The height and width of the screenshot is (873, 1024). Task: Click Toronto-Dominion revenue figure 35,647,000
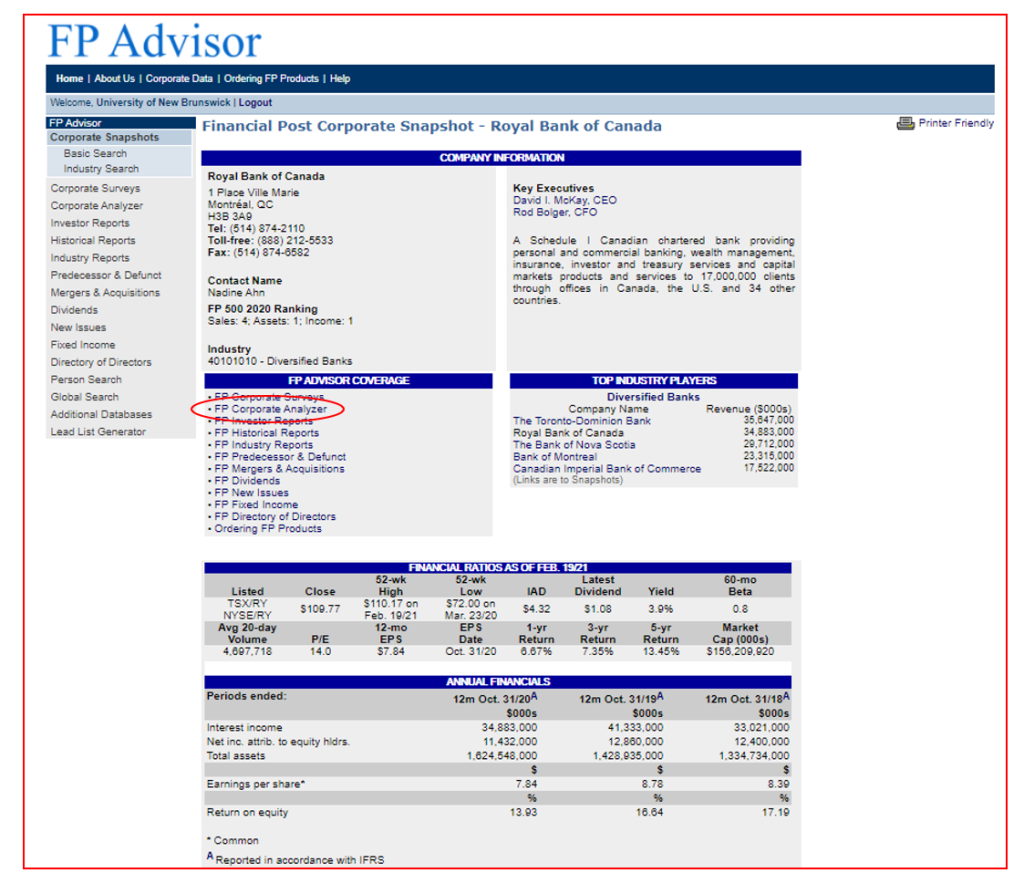coord(769,421)
